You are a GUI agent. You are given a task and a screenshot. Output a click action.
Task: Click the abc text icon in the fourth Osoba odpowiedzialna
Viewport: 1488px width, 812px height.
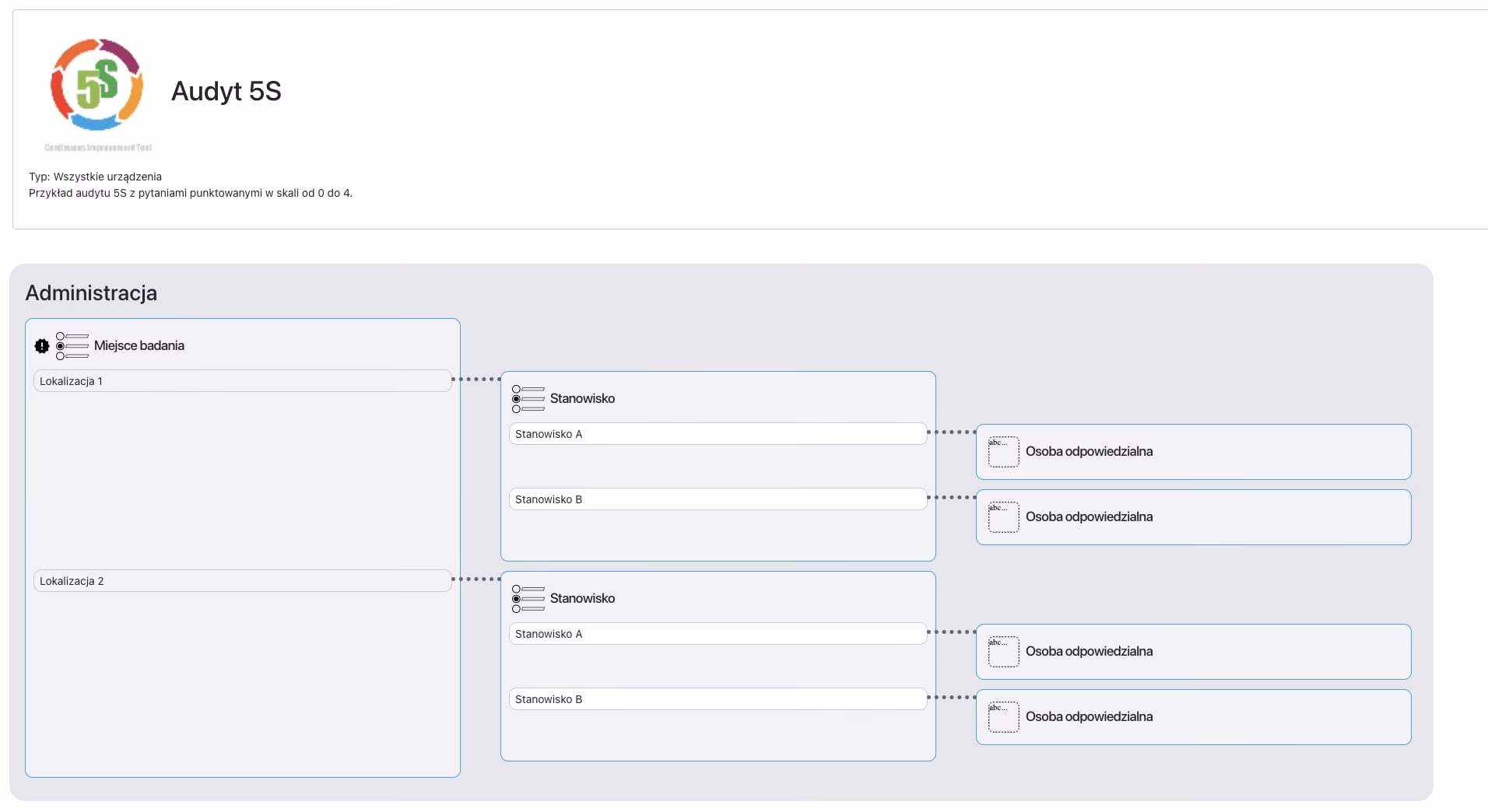coord(1003,717)
